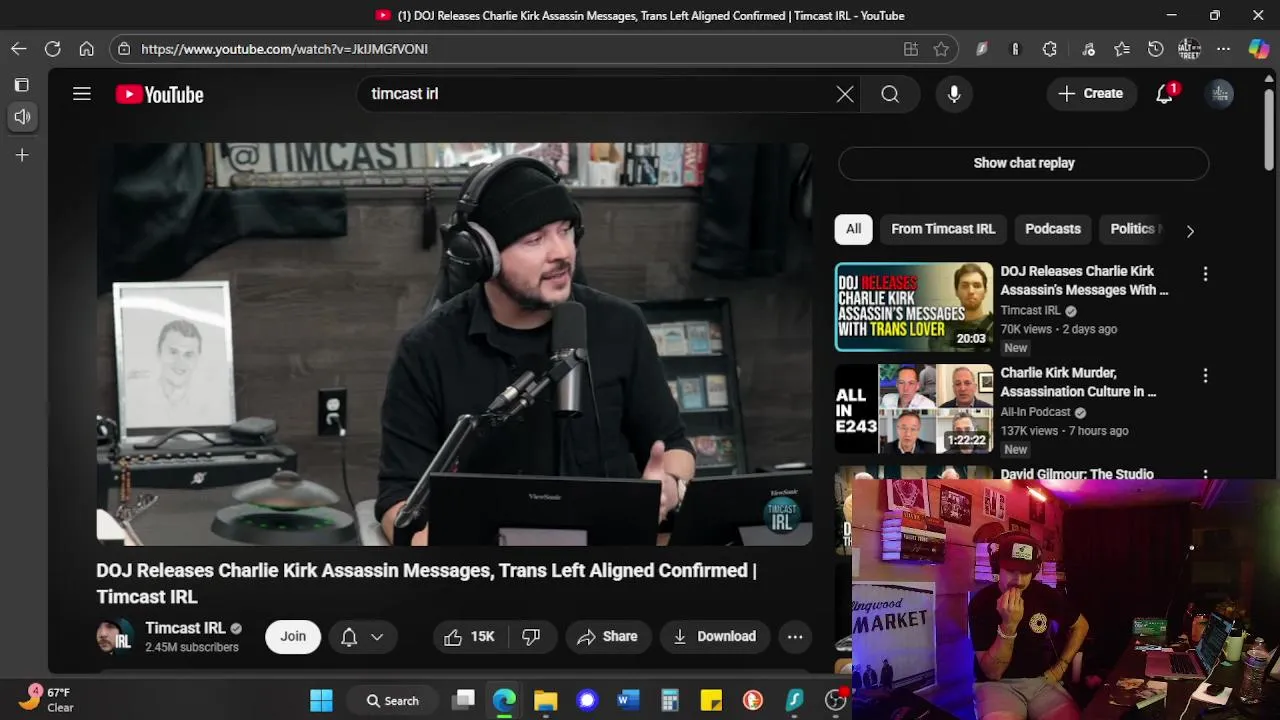Show chat replay
1280x720 pixels.
click(x=1024, y=163)
